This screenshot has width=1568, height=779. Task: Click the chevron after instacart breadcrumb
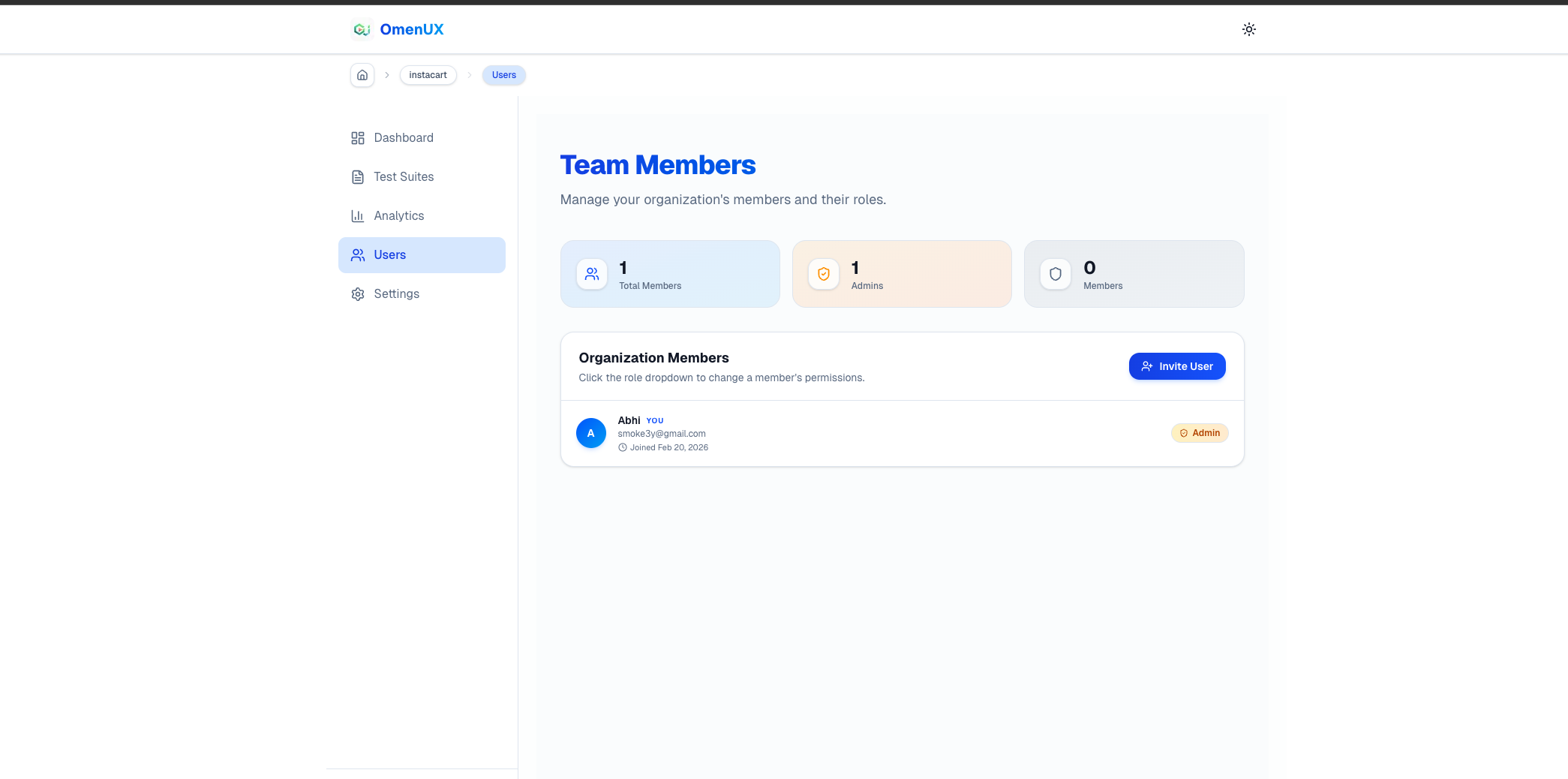470,75
